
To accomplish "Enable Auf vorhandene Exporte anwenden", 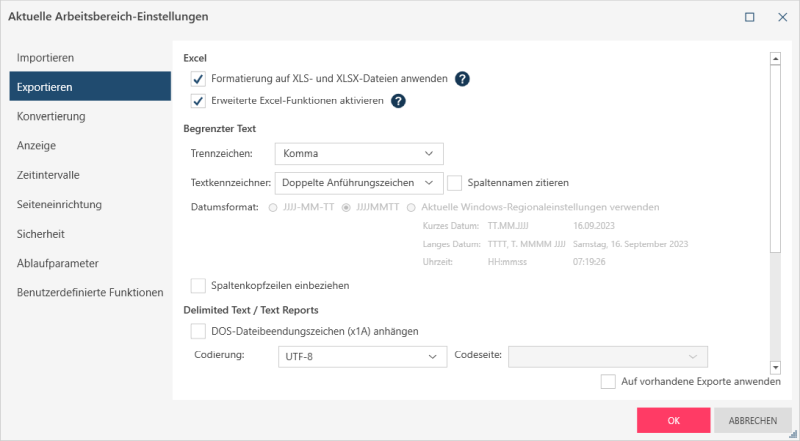I will pyautogui.click(x=608, y=381).
